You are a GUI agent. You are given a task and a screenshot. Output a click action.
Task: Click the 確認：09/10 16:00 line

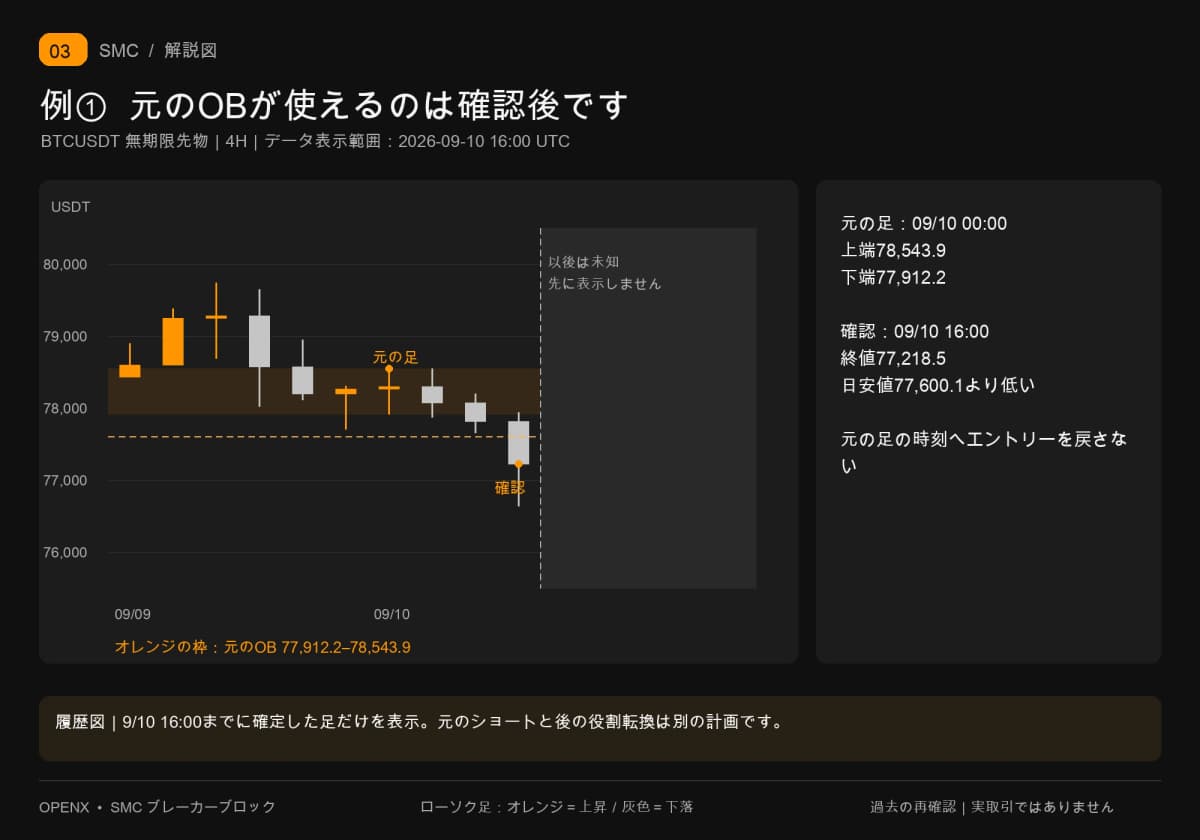[x=915, y=332]
